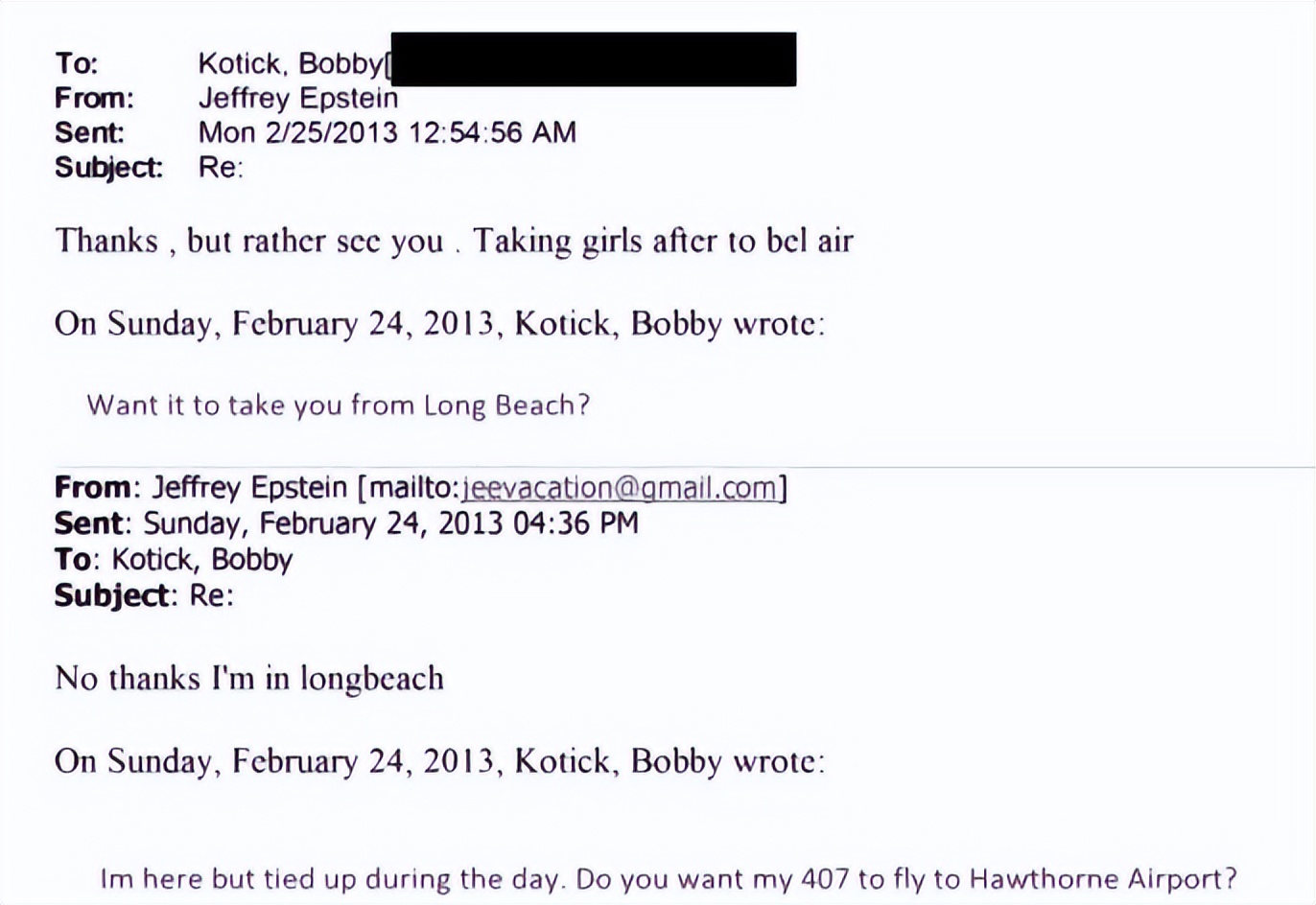Viewport: 1316px width, 905px height.
Task: Click the black redacted bar after Kotick, Bobby
Action: click(593, 59)
